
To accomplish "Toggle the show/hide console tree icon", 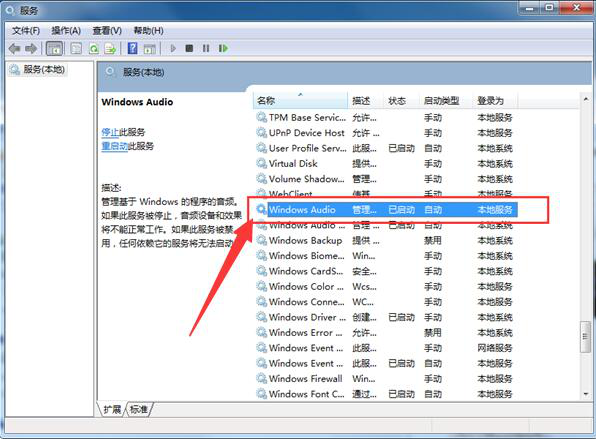I will click(54, 48).
